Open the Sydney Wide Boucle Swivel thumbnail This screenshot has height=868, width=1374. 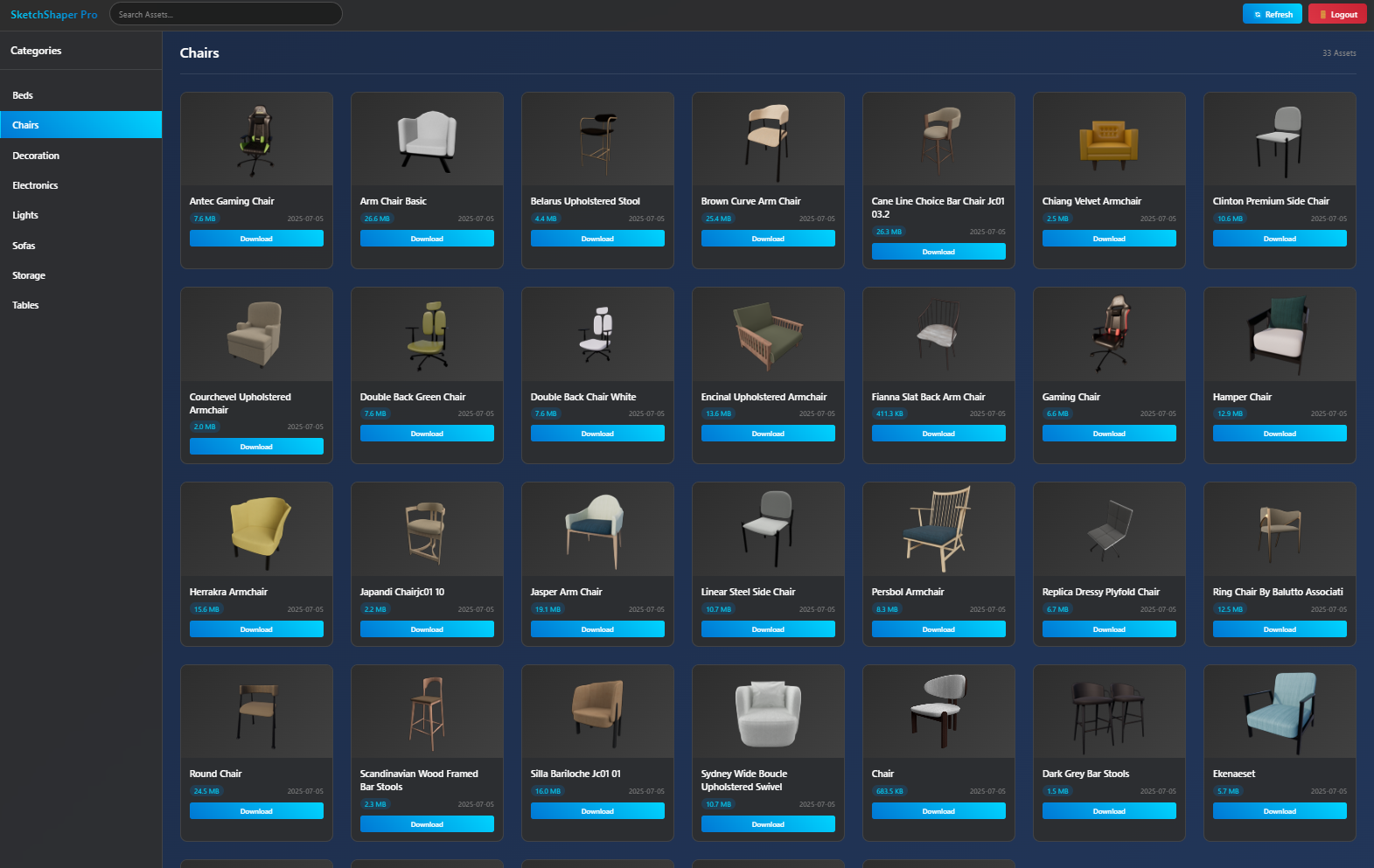click(768, 712)
